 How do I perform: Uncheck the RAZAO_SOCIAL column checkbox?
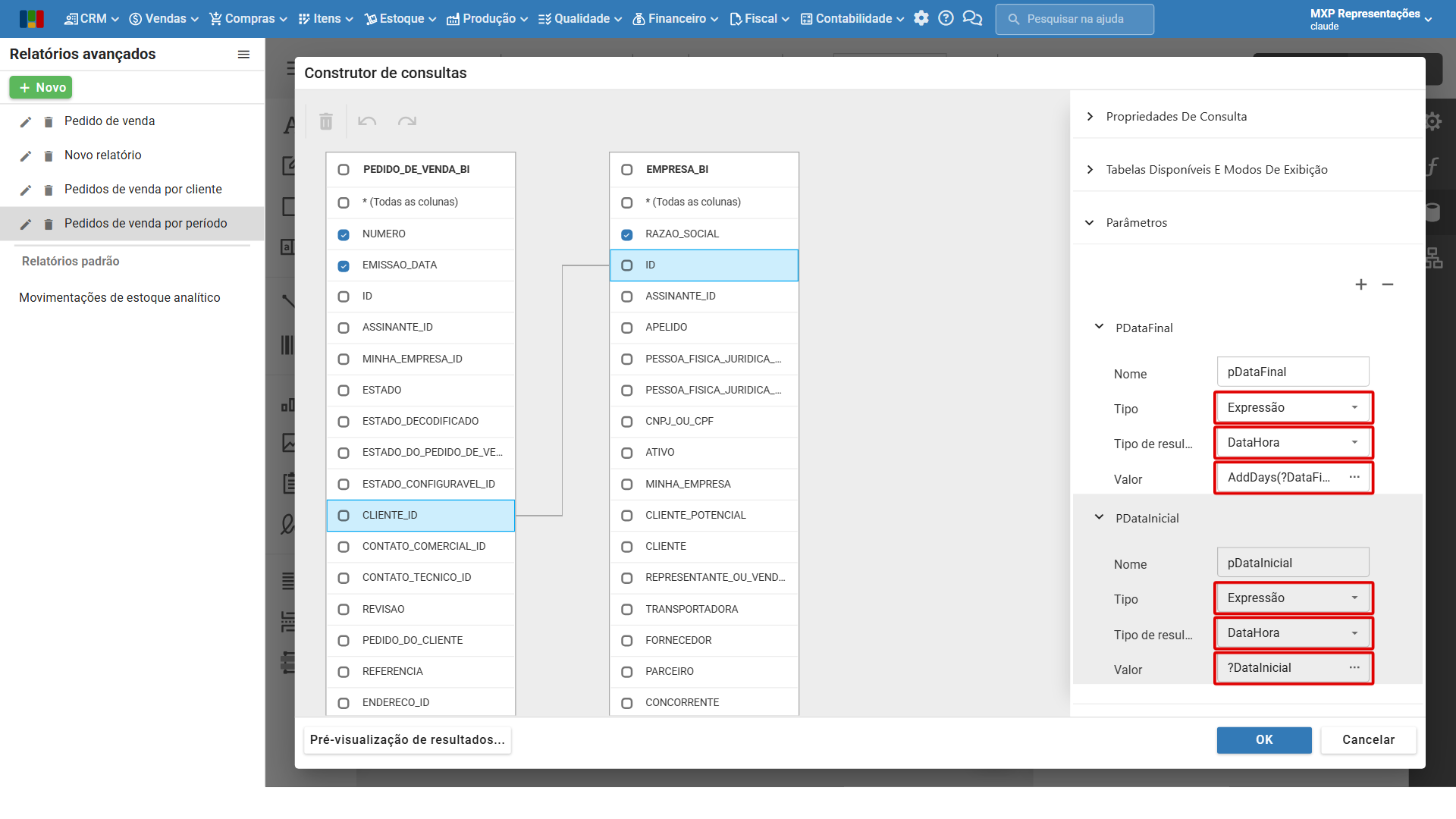[x=627, y=234]
